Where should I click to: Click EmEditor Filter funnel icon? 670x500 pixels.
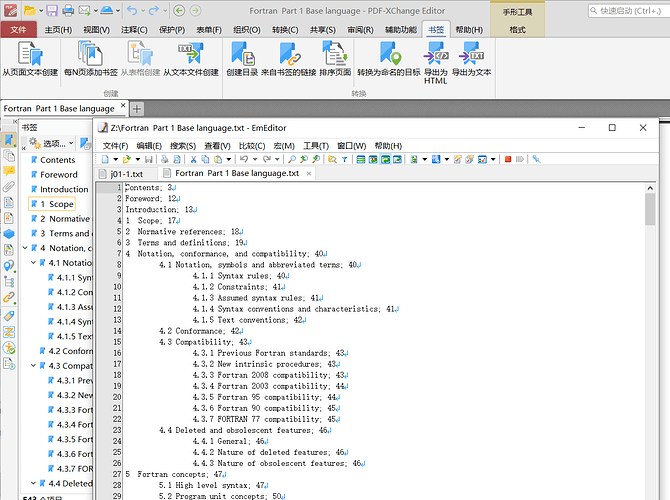pyautogui.click(x=344, y=159)
